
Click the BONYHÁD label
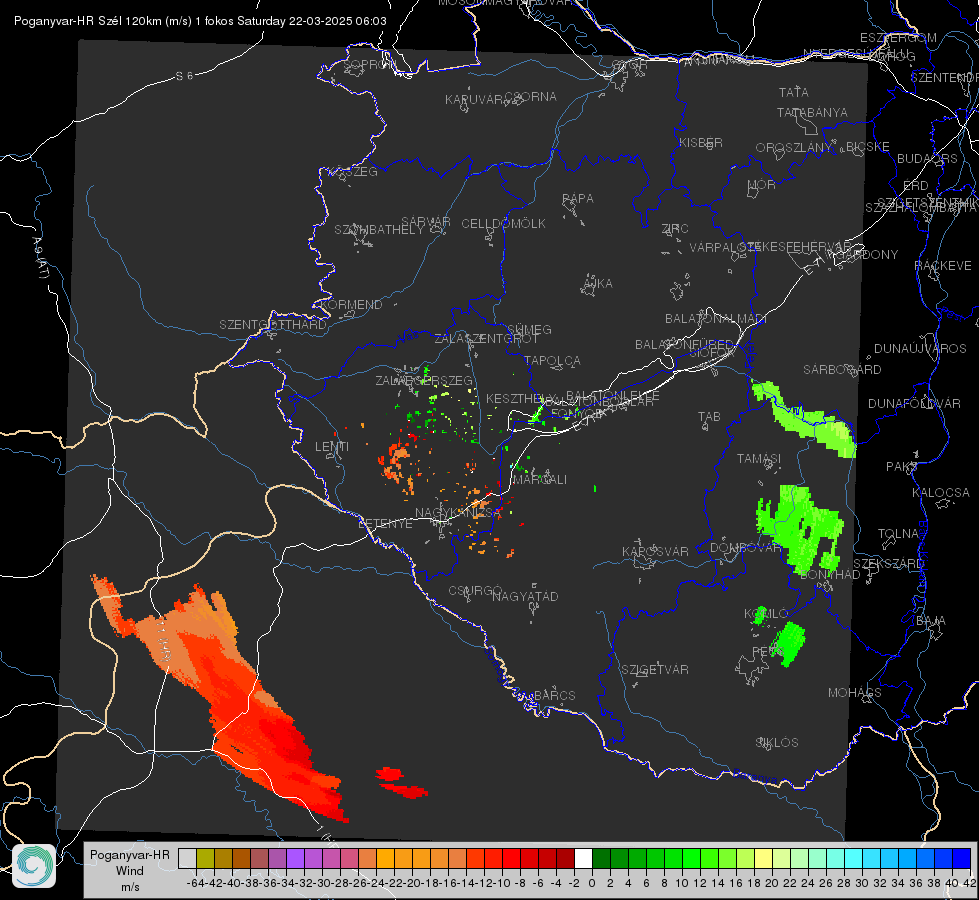click(x=830, y=575)
